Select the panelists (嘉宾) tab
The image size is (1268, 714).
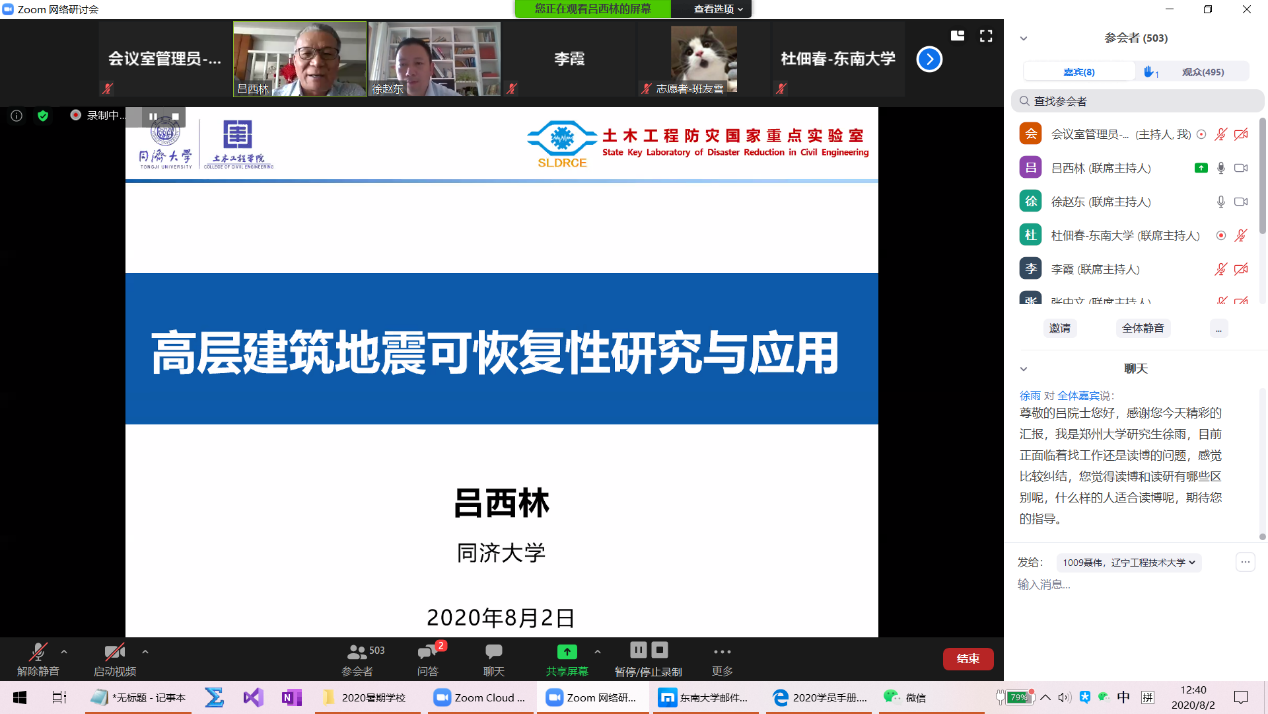(1078, 72)
